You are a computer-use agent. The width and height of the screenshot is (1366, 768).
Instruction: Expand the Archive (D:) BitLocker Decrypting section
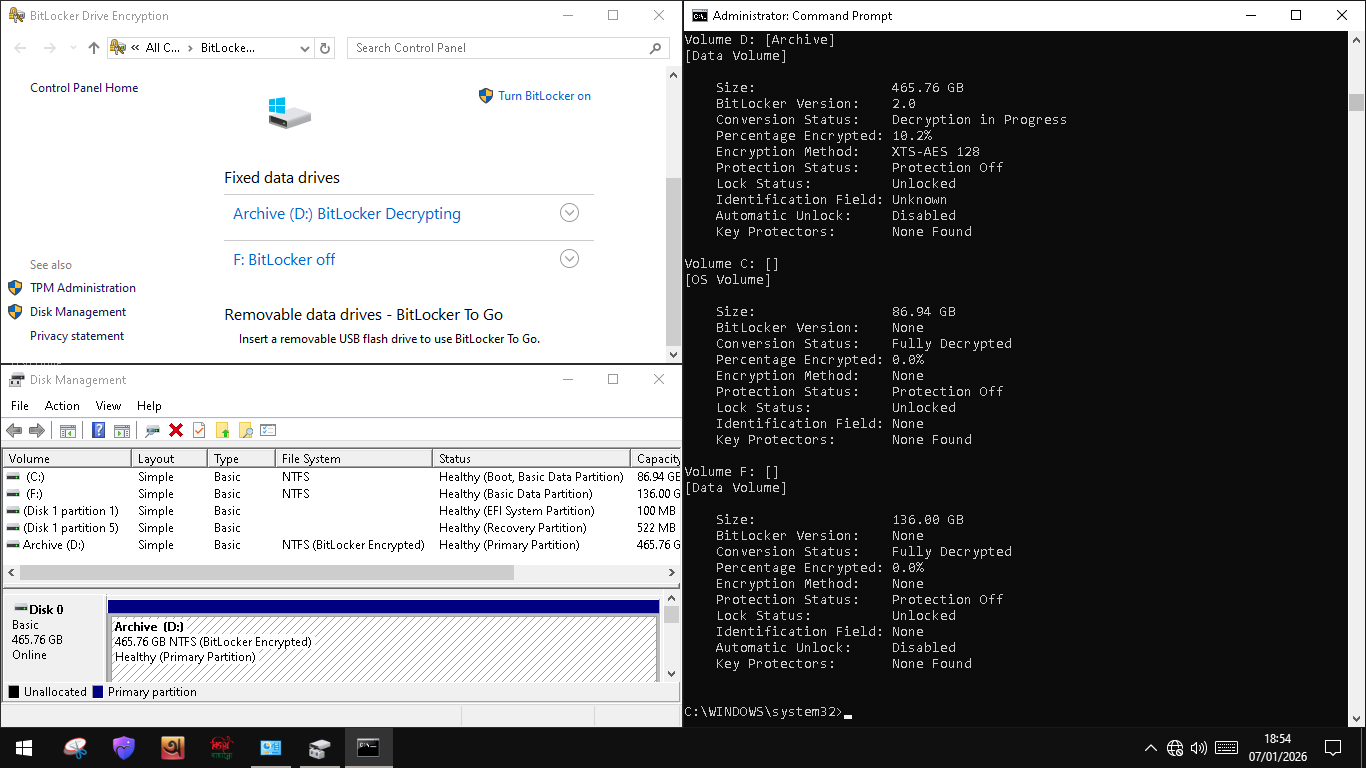[569, 213]
